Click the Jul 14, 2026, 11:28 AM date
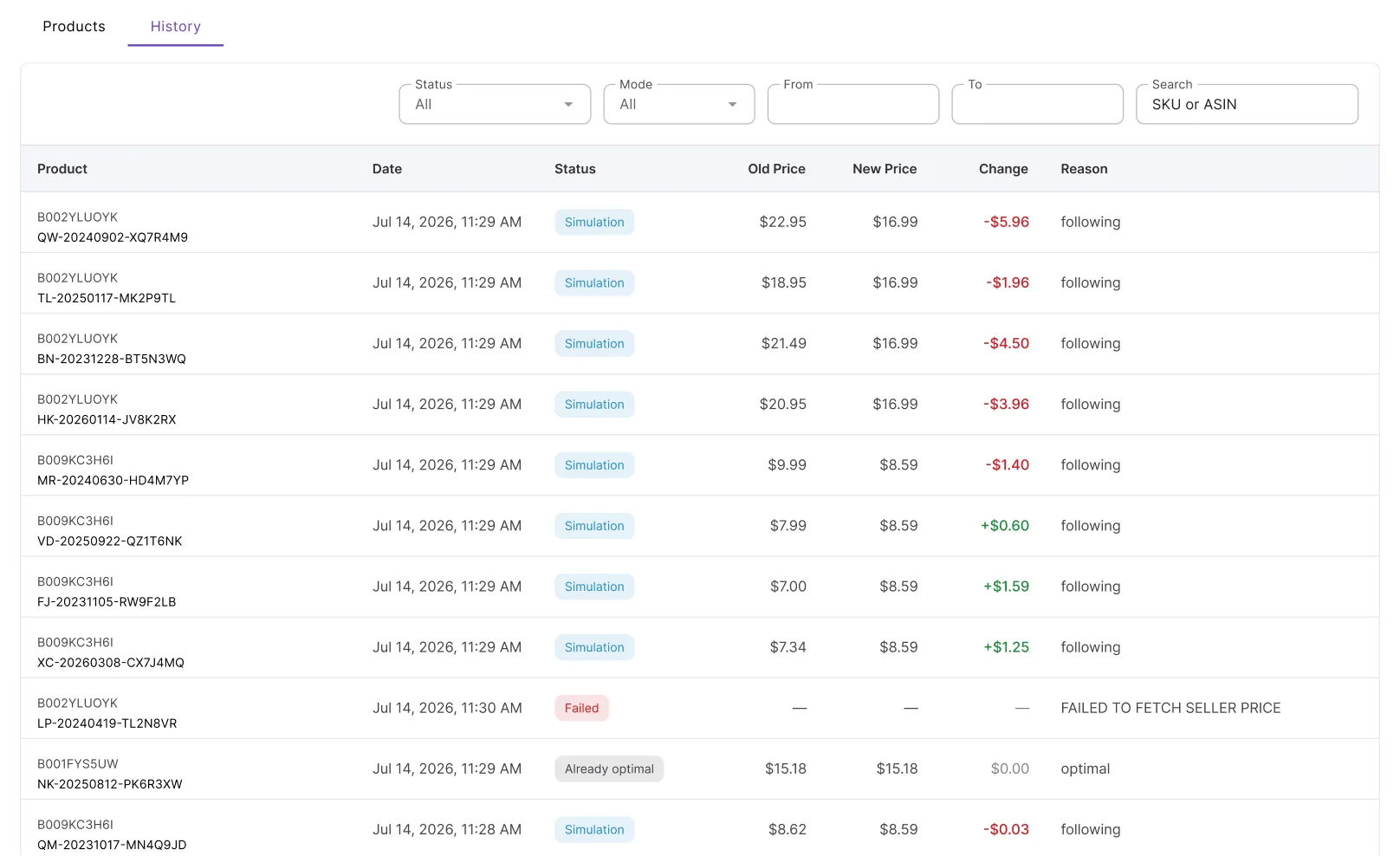Image resolution: width=1400 pixels, height=856 pixels. click(447, 829)
